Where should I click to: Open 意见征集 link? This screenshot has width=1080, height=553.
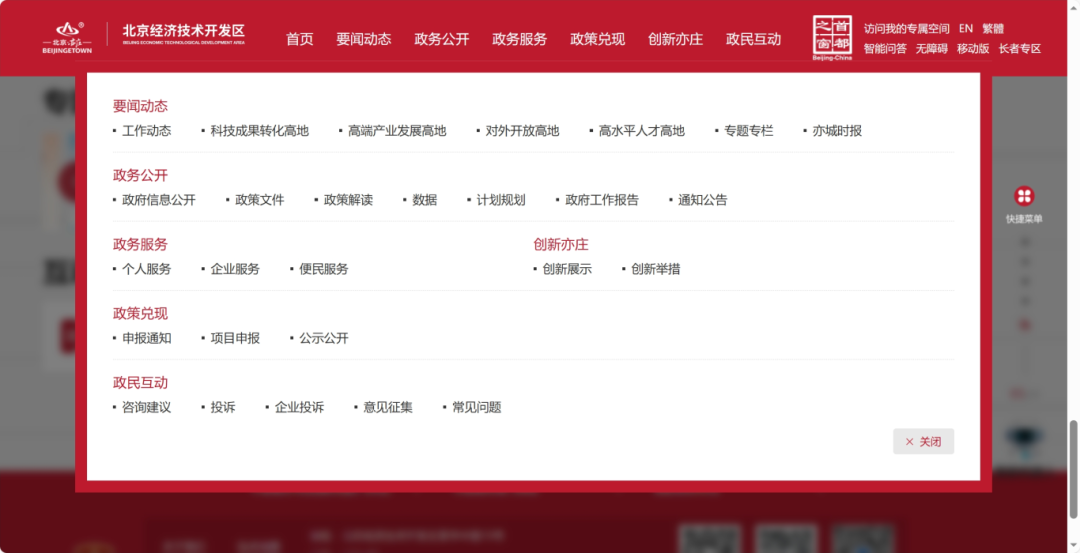pos(388,408)
